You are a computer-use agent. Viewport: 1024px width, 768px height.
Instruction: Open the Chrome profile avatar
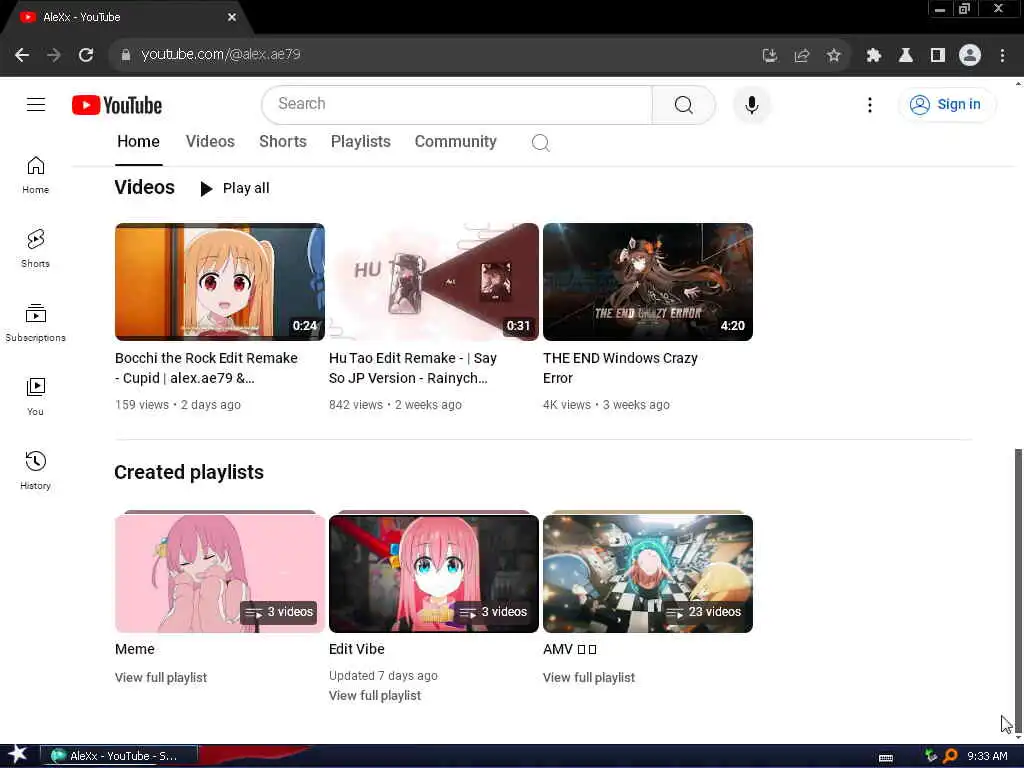click(970, 55)
